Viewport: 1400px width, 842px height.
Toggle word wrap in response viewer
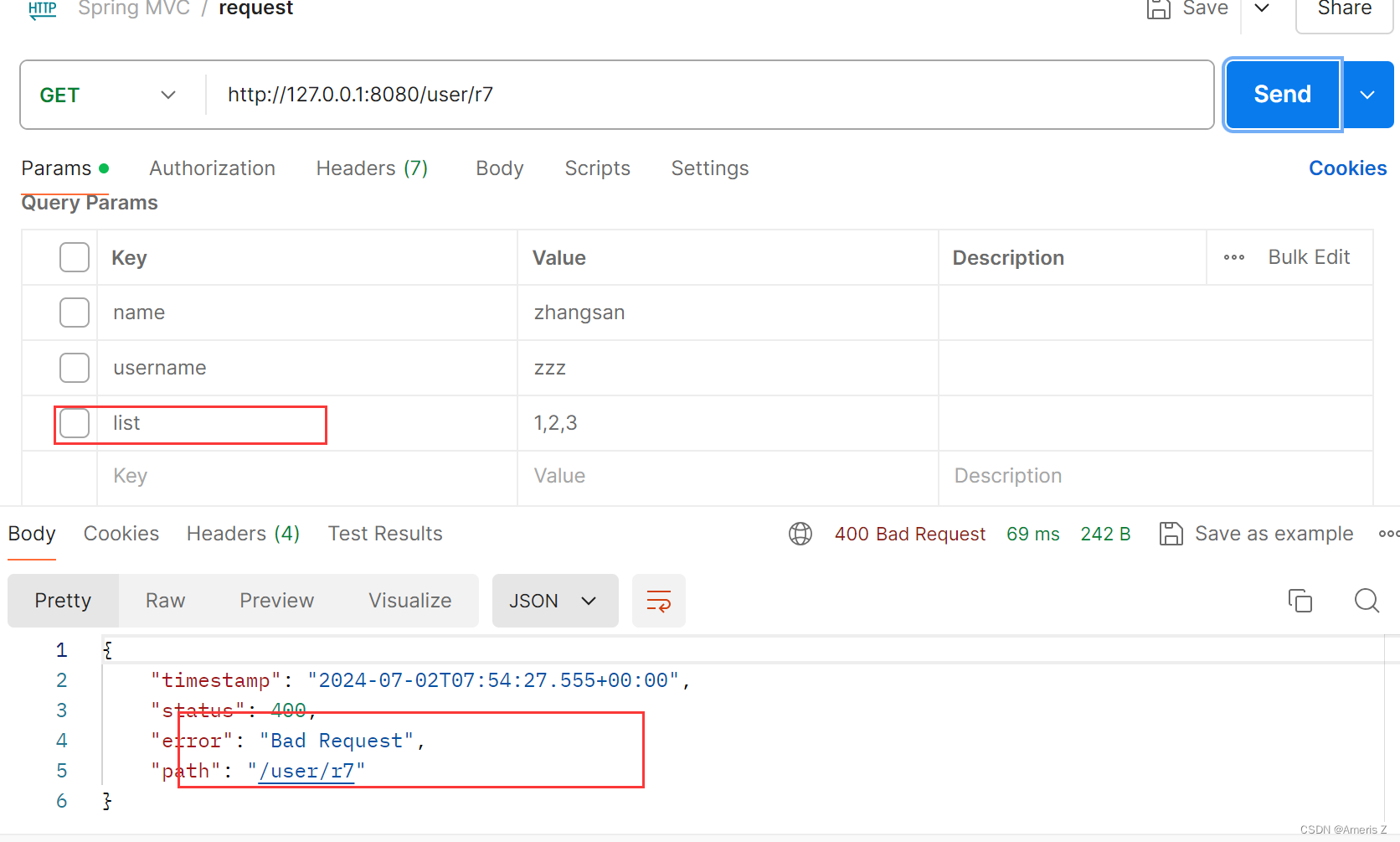[x=659, y=601]
